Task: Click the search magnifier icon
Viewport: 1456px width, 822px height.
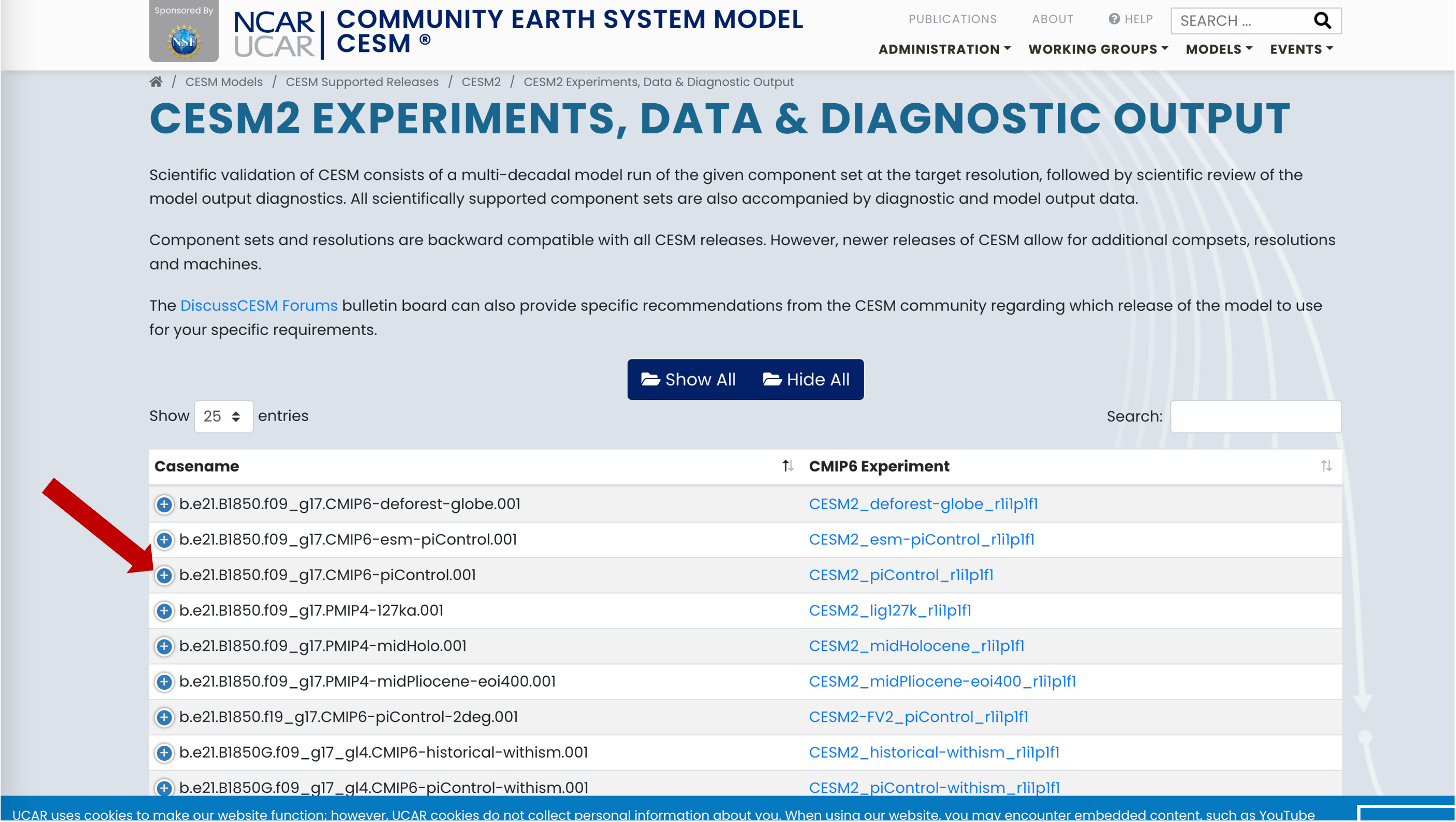Action: coord(1322,21)
